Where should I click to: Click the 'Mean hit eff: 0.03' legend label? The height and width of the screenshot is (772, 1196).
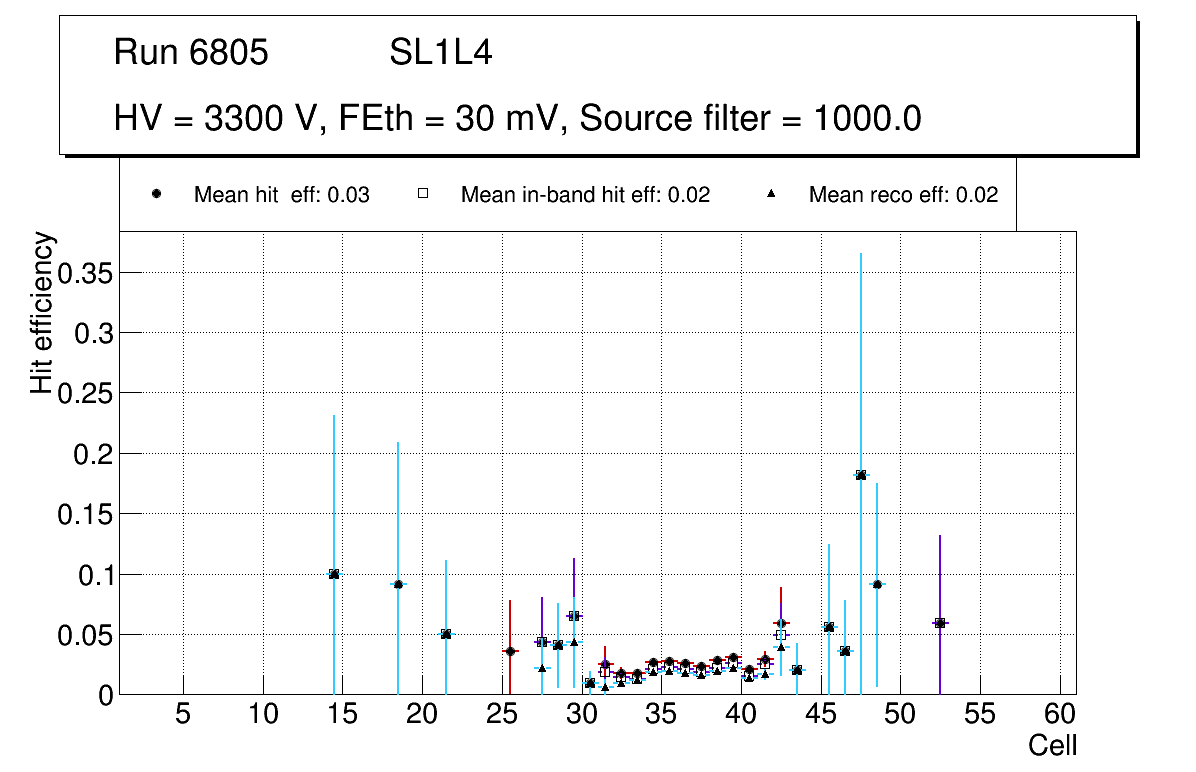[281, 195]
